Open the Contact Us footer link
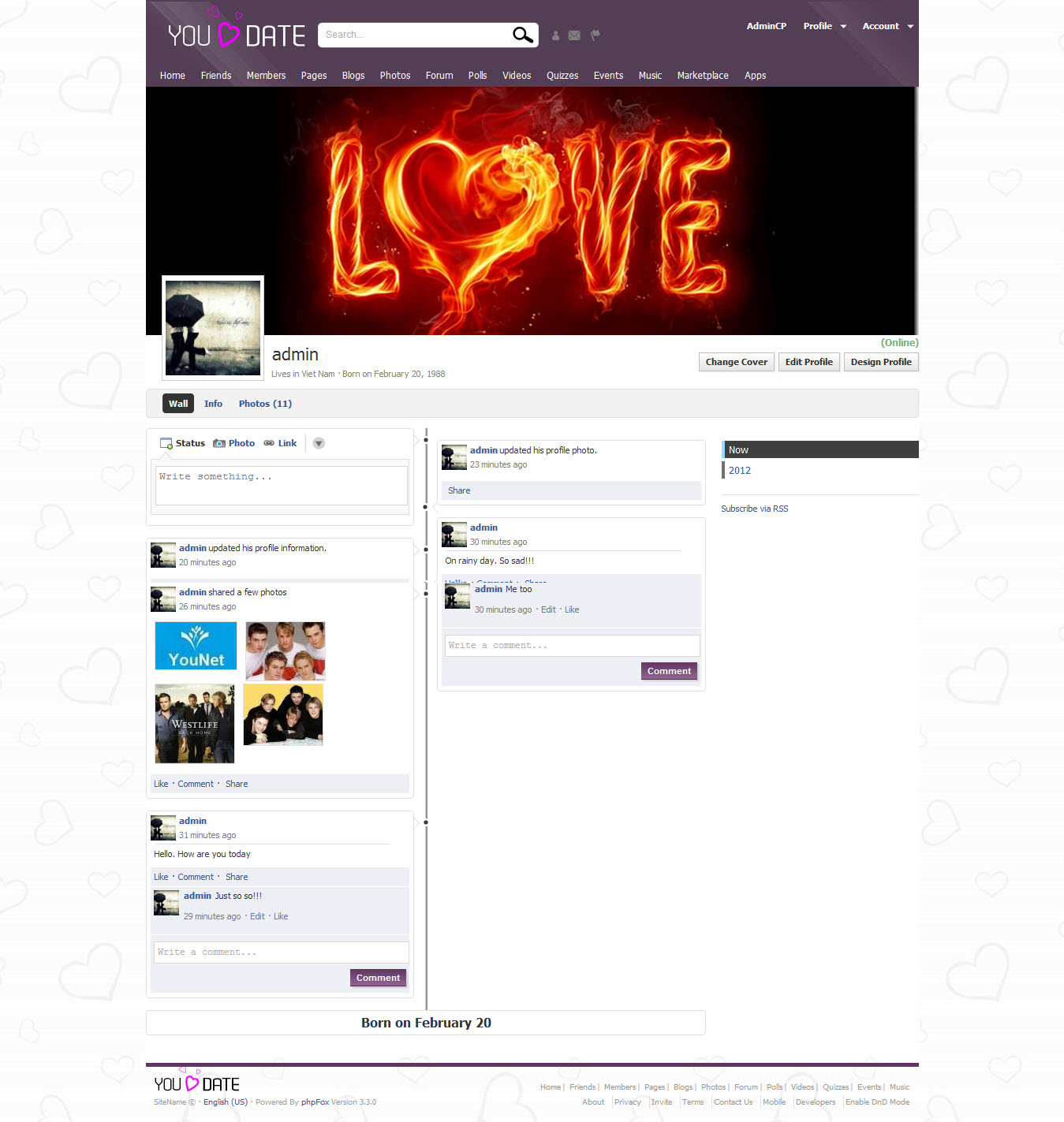Viewport: 1064px width, 1122px height. click(x=734, y=1102)
